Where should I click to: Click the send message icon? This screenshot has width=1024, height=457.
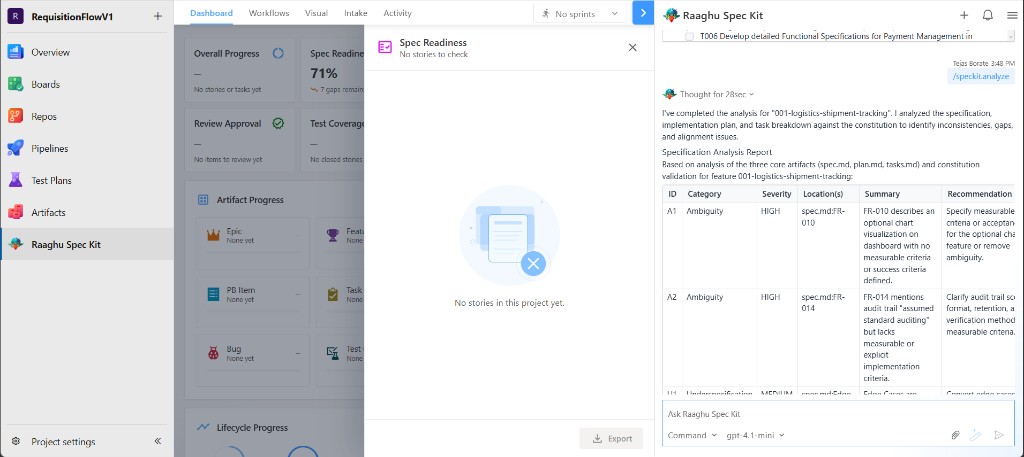(x=999, y=435)
